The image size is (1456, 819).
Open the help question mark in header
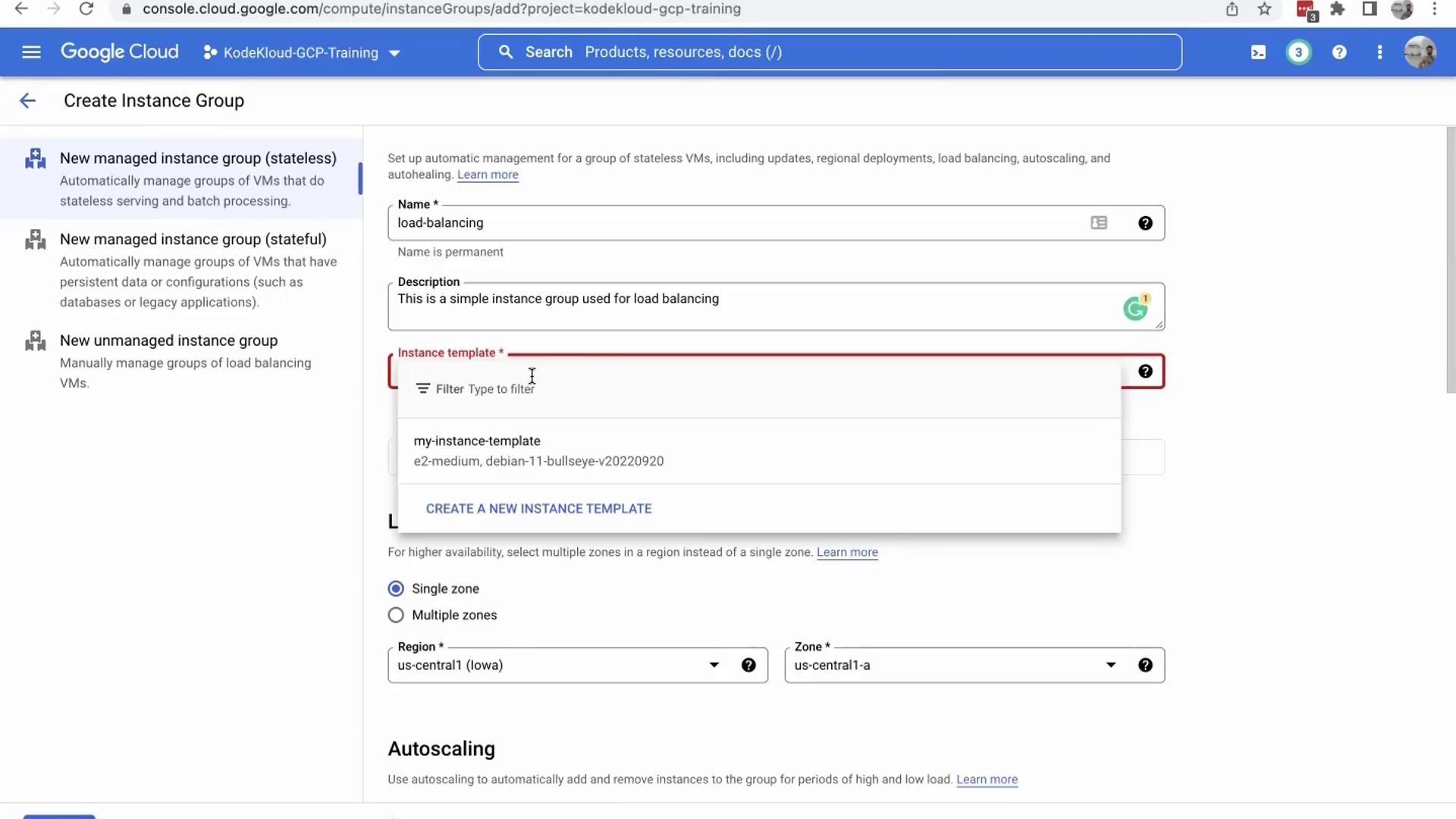tap(1339, 52)
